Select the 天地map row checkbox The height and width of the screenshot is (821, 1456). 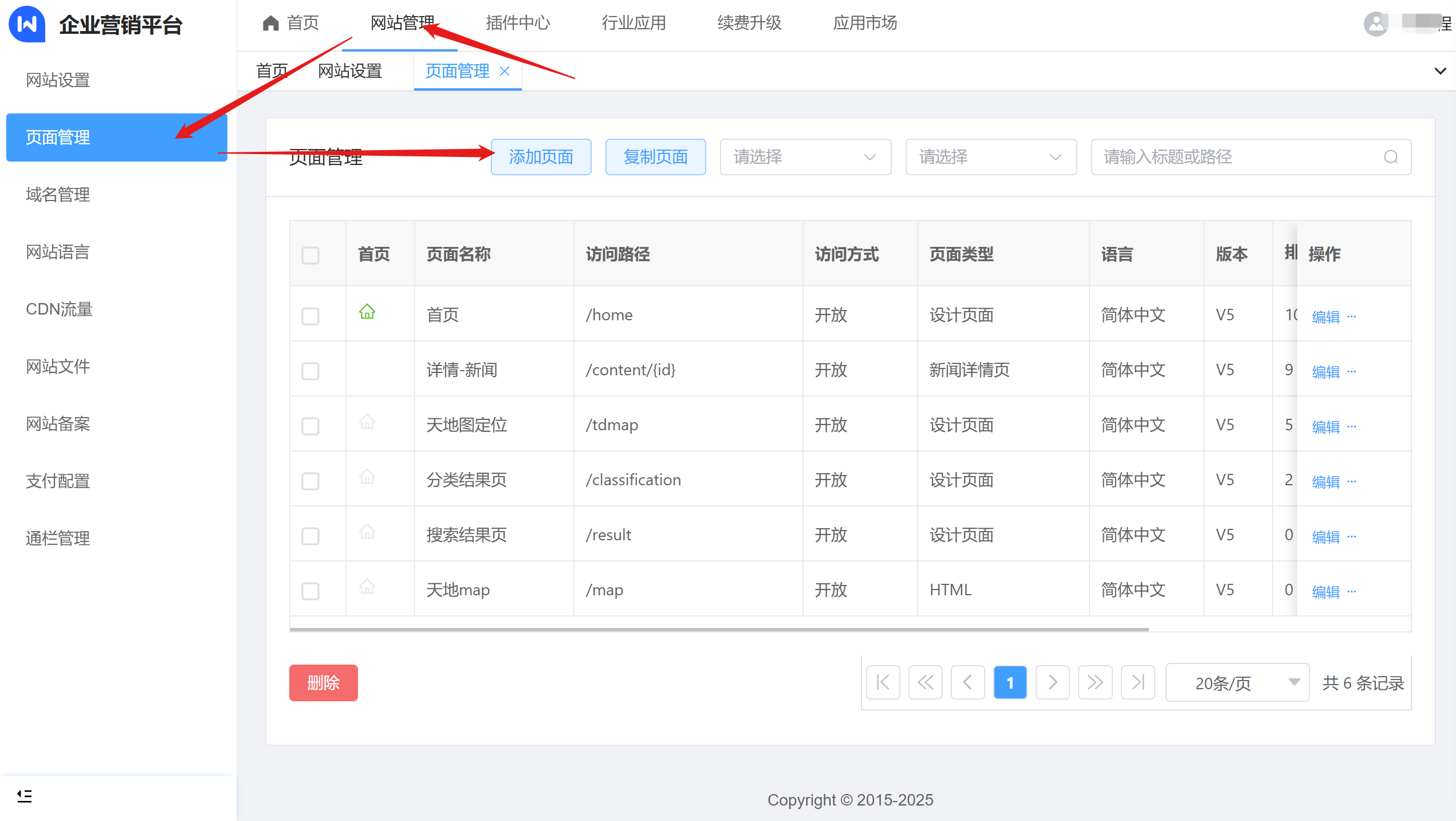click(x=310, y=591)
